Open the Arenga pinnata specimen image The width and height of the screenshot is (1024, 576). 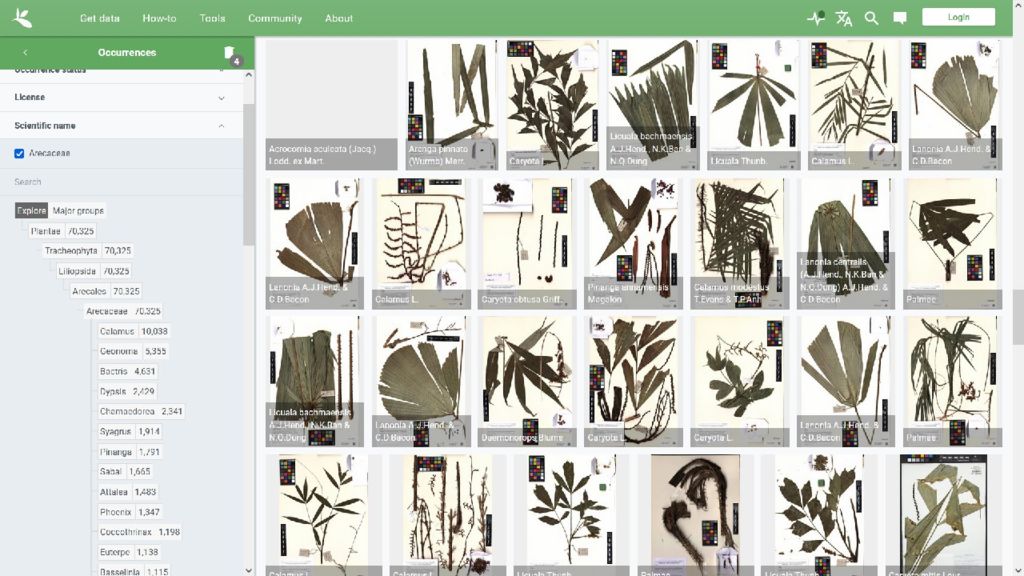pos(451,104)
